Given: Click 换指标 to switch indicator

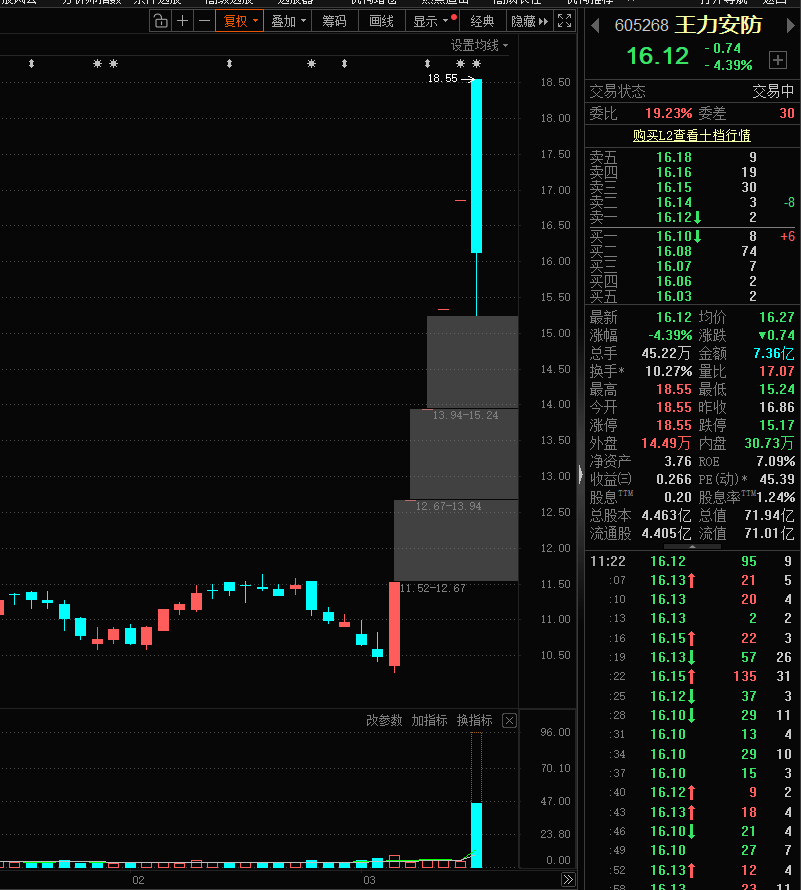Looking at the screenshot, I should click(474, 720).
